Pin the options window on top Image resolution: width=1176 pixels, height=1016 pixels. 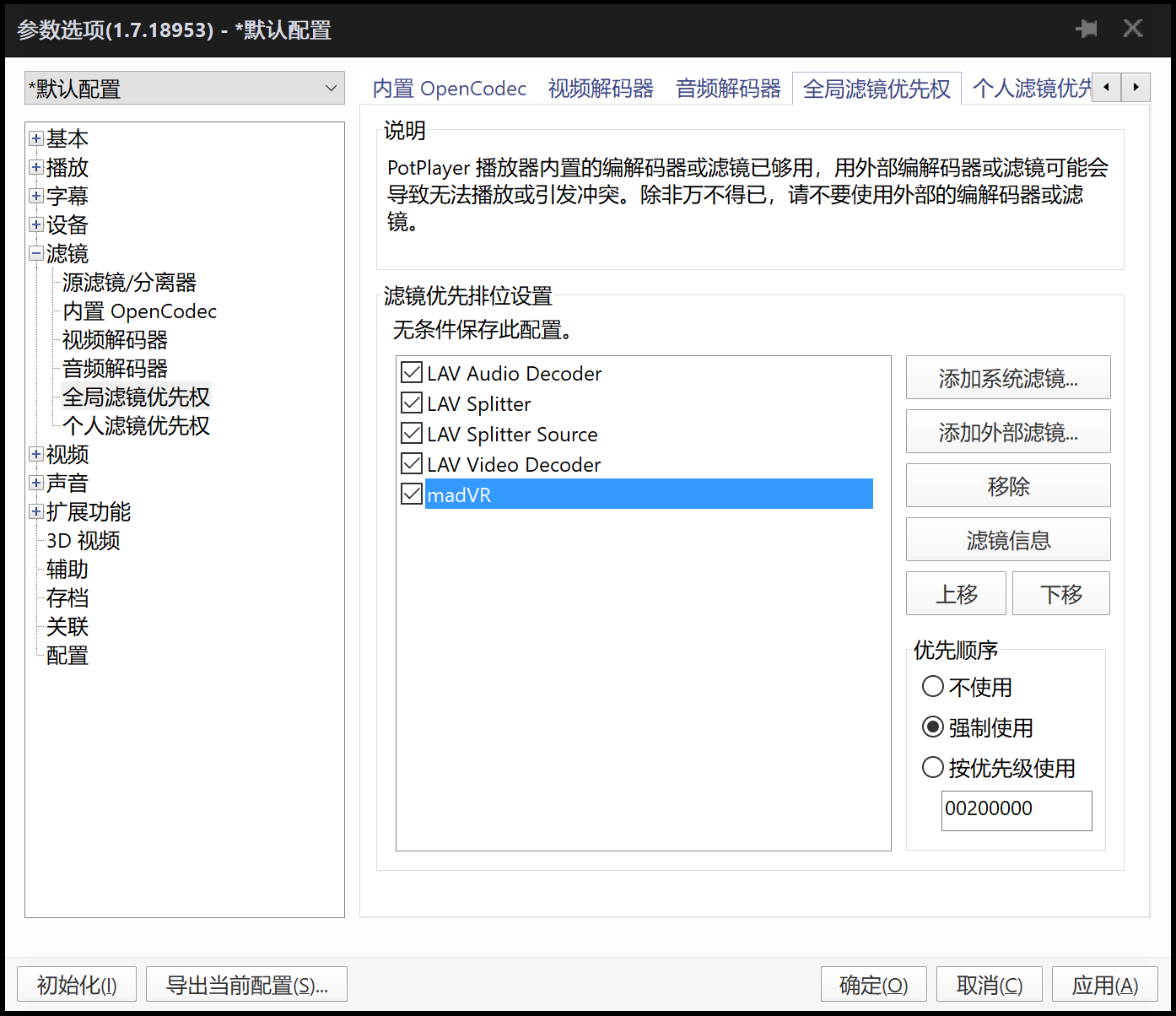click(1087, 28)
